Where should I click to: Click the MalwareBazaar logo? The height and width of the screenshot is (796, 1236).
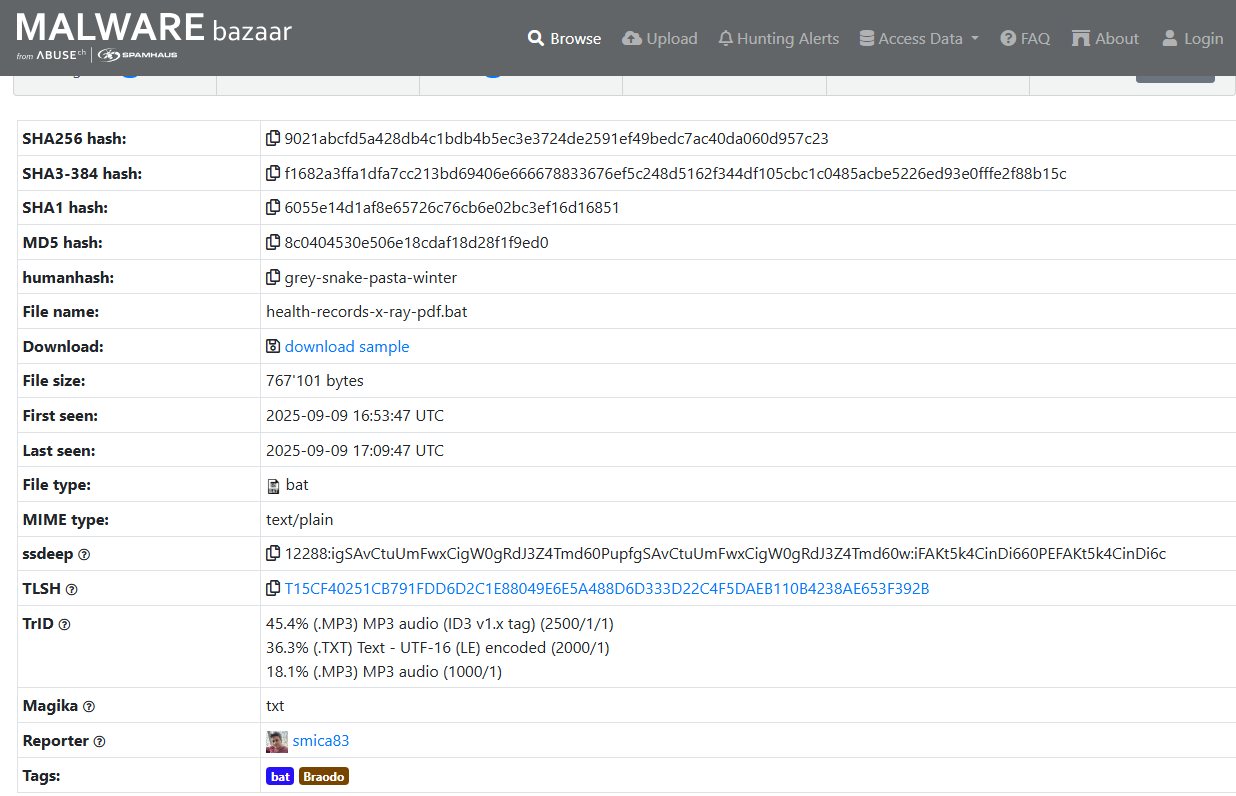point(154,36)
